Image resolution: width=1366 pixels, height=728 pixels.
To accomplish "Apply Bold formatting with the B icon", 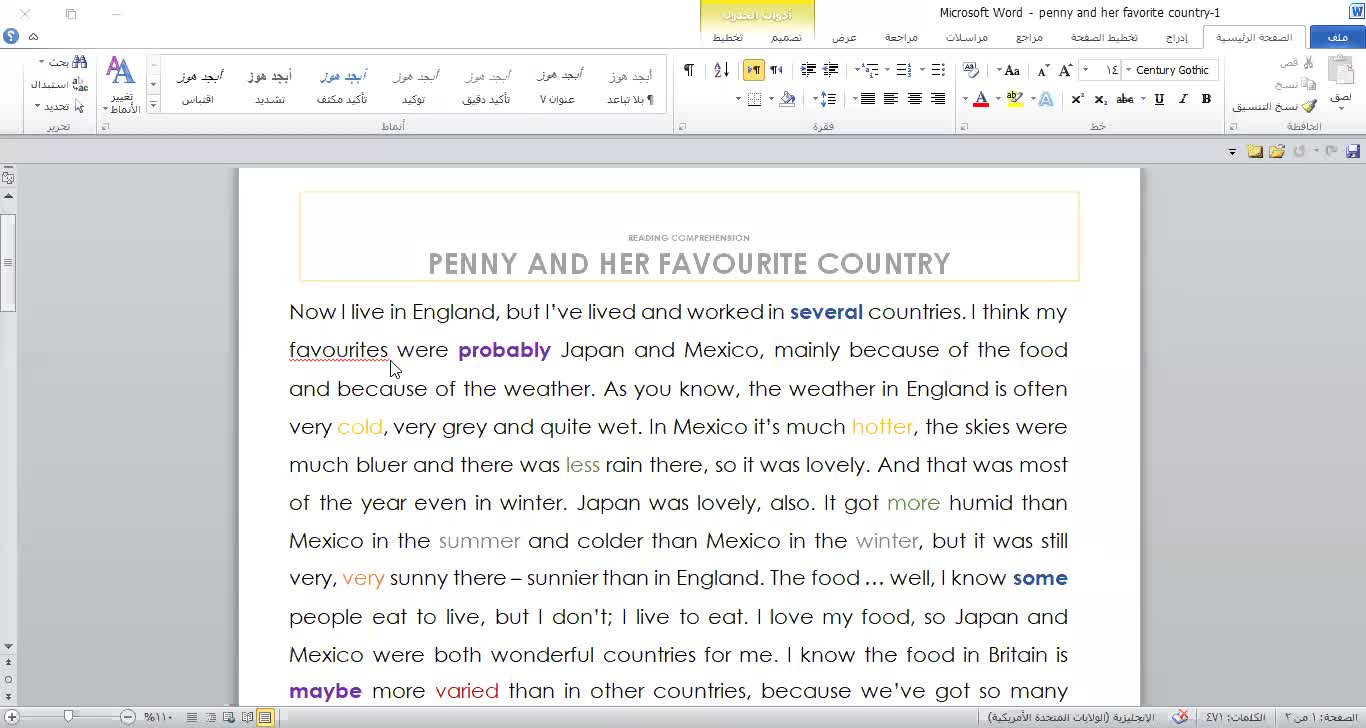I will pyautogui.click(x=1206, y=99).
